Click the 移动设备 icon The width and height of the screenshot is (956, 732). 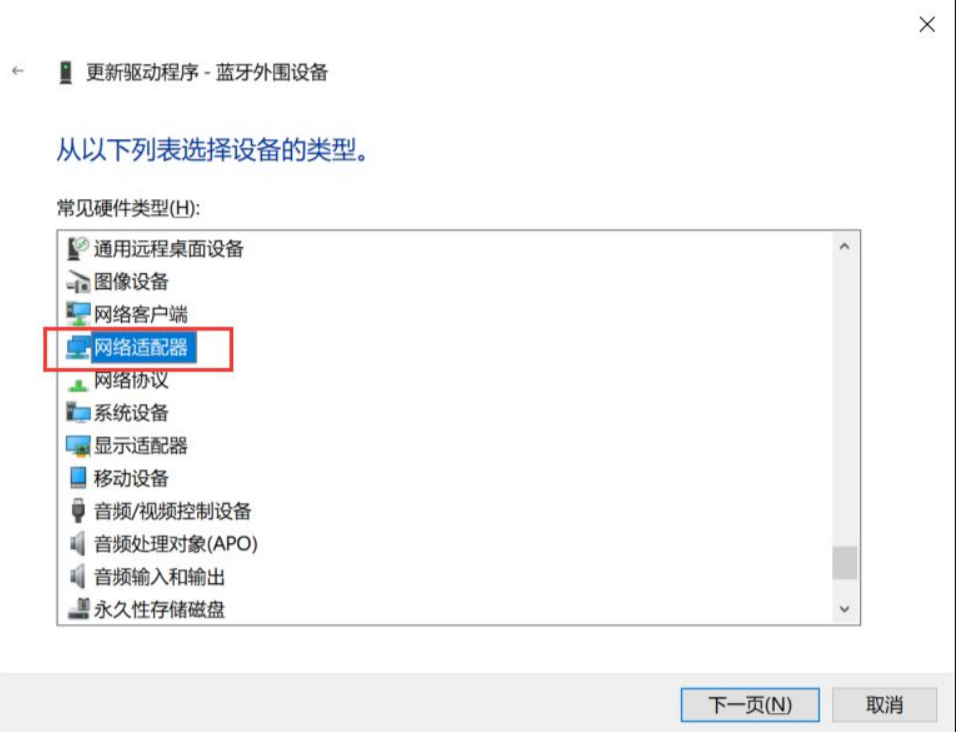[x=78, y=478]
